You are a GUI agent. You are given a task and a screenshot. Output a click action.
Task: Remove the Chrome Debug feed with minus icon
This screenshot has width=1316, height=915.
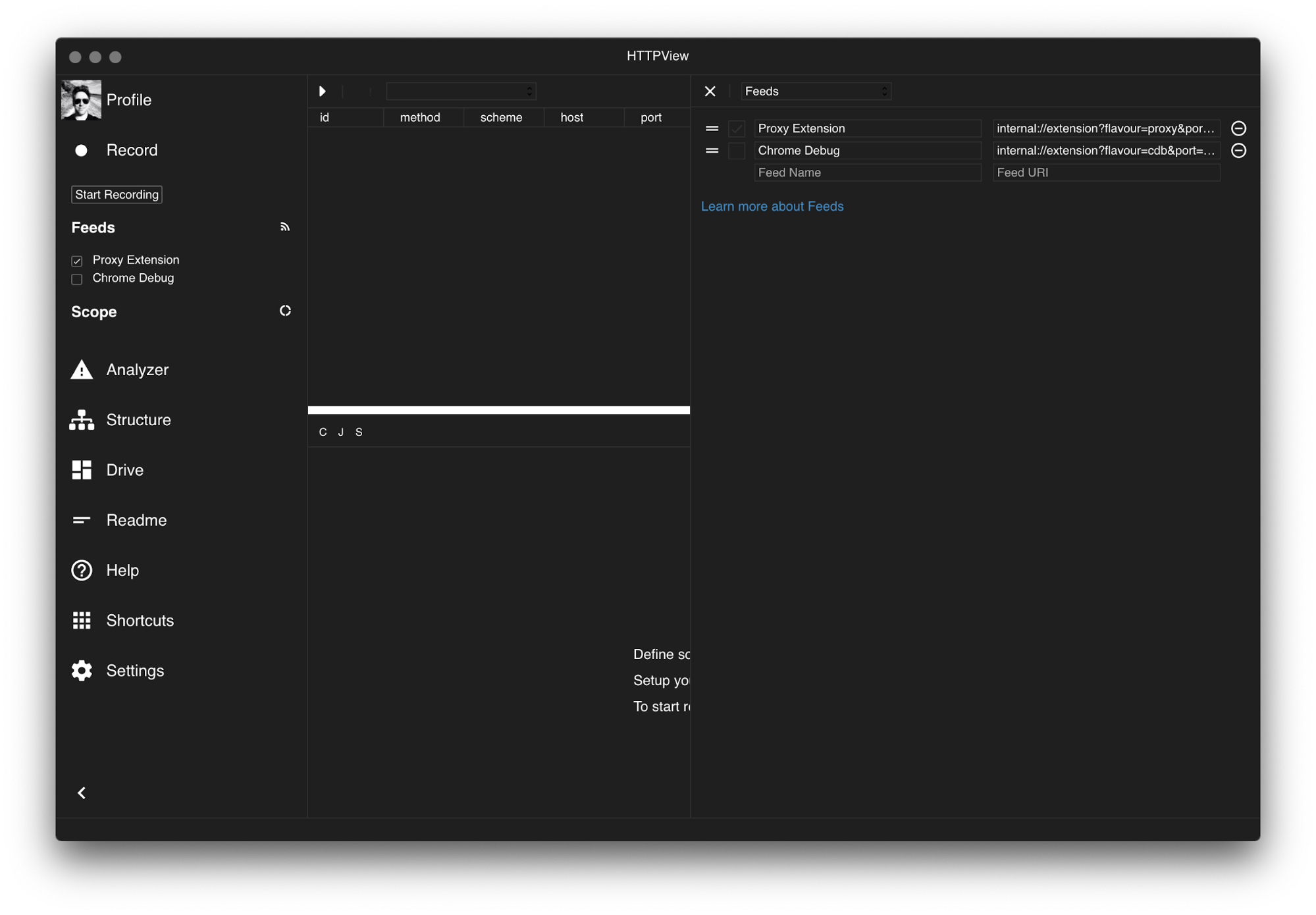pyautogui.click(x=1238, y=151)
